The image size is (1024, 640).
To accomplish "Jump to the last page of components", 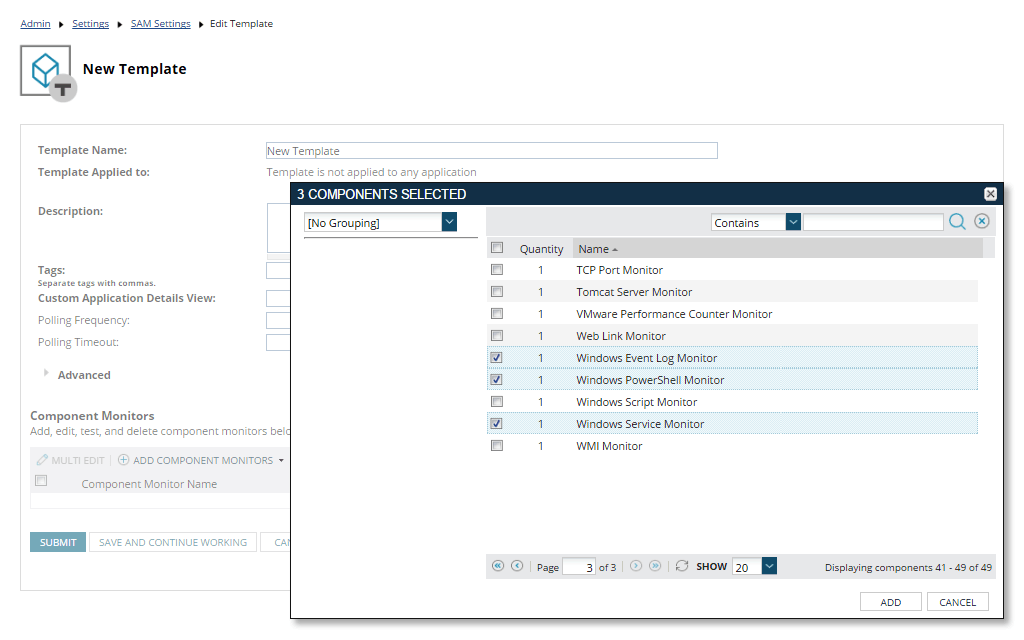I will click(x=655, y=566).
